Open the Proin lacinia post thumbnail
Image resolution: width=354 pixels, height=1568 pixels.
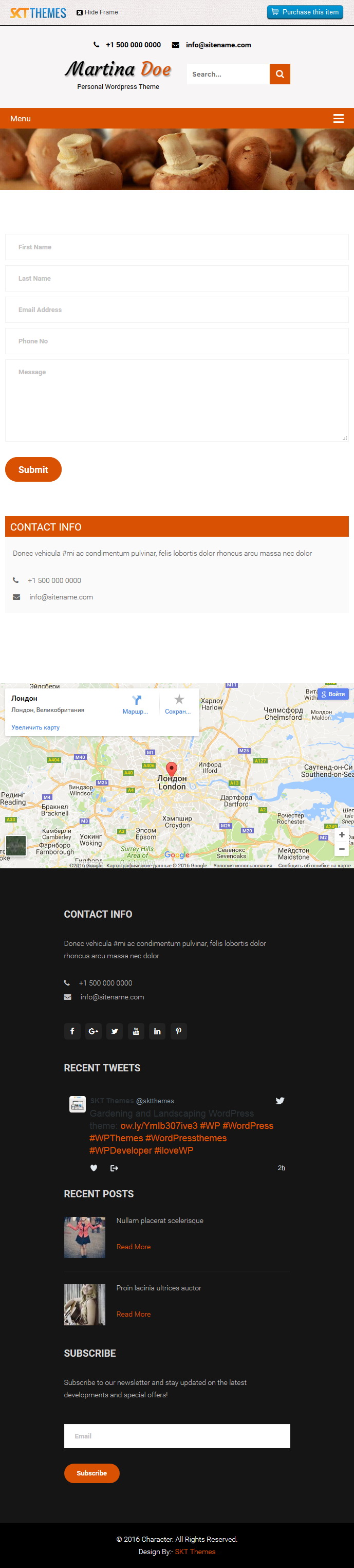coord(85,1304)
